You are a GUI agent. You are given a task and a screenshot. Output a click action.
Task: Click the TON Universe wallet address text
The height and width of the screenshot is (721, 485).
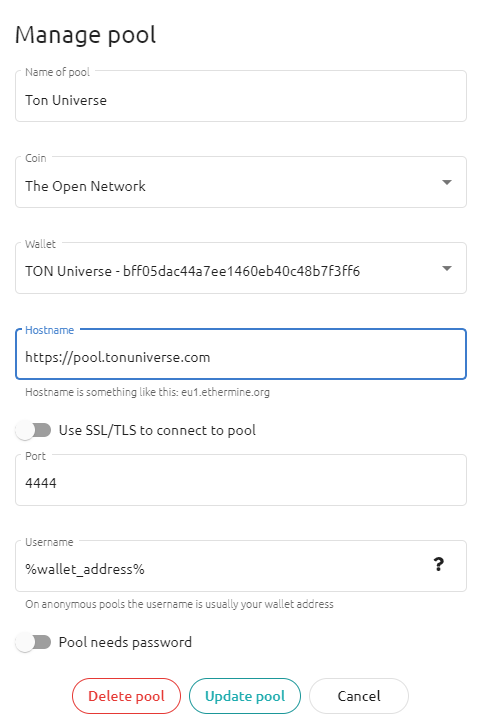pyautogui.click(x=192, y=271)
